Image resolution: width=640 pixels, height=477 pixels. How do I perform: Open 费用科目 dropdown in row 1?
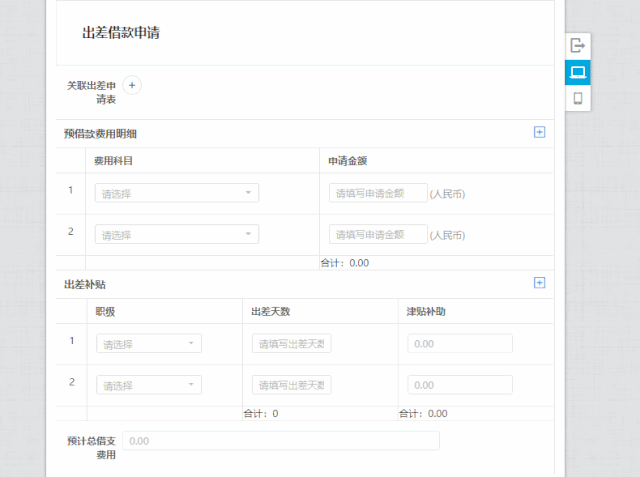(x=177, y=193)
